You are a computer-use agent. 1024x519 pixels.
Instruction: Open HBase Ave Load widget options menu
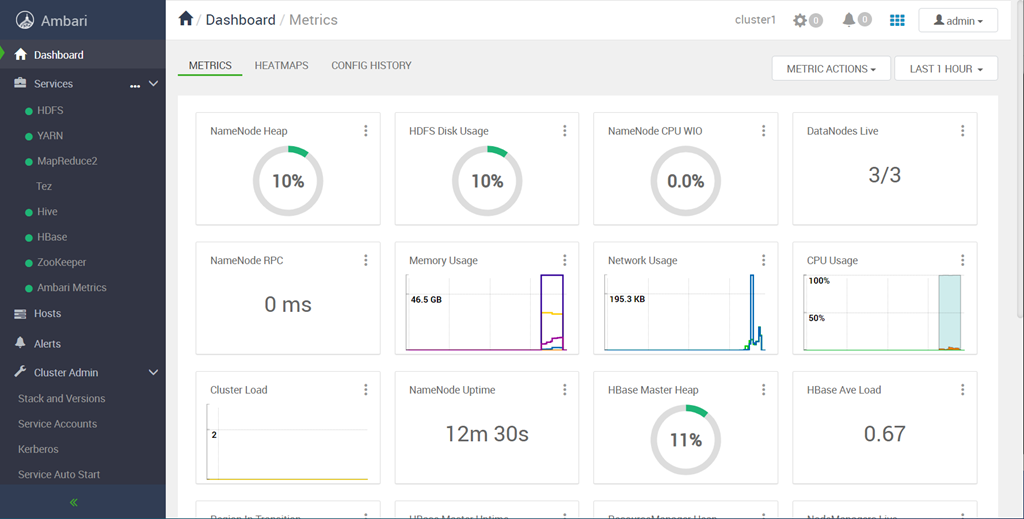point(963,389)
